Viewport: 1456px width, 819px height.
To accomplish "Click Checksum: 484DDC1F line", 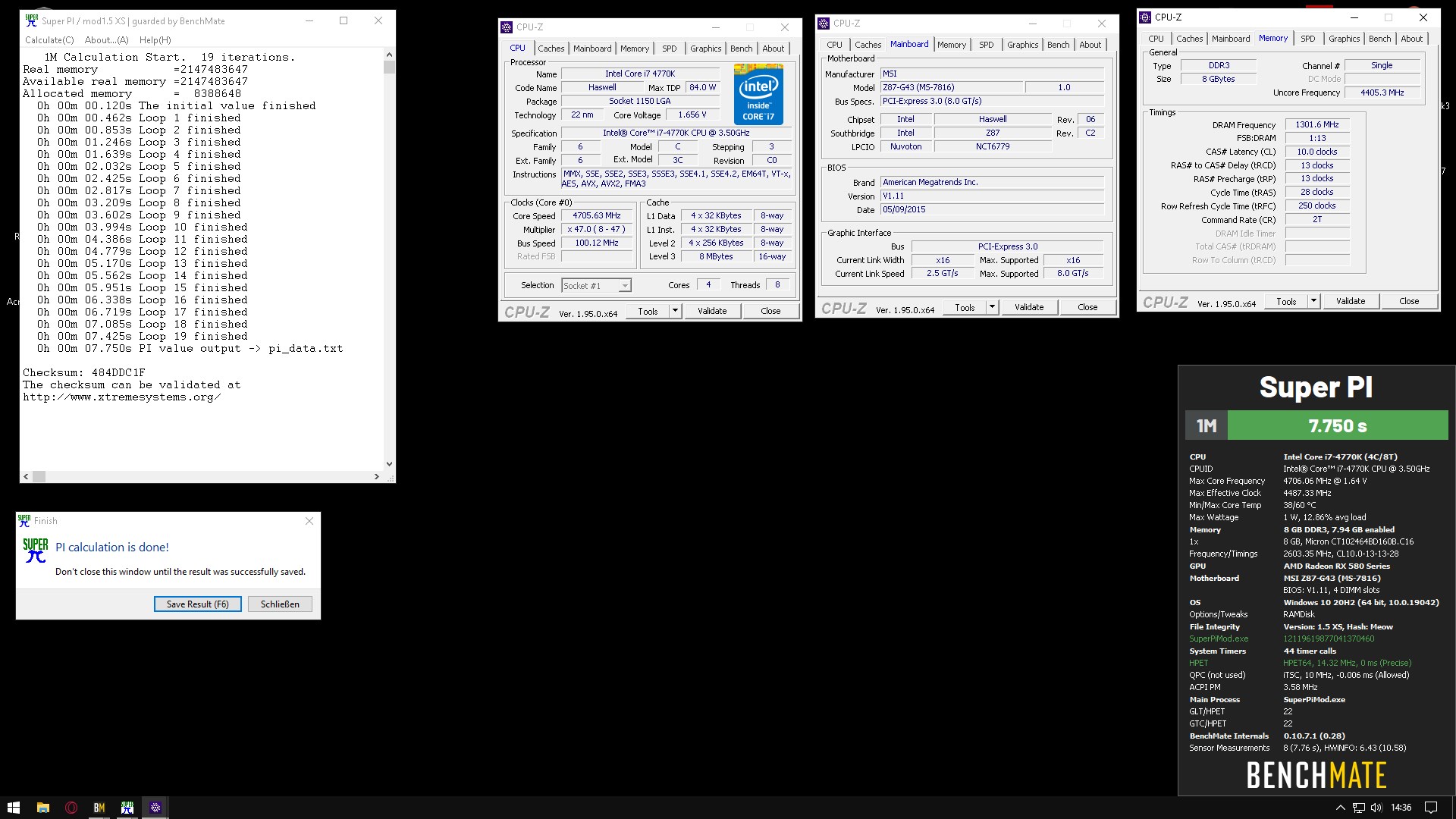I will pyautogui.click(x=84, y=373).
